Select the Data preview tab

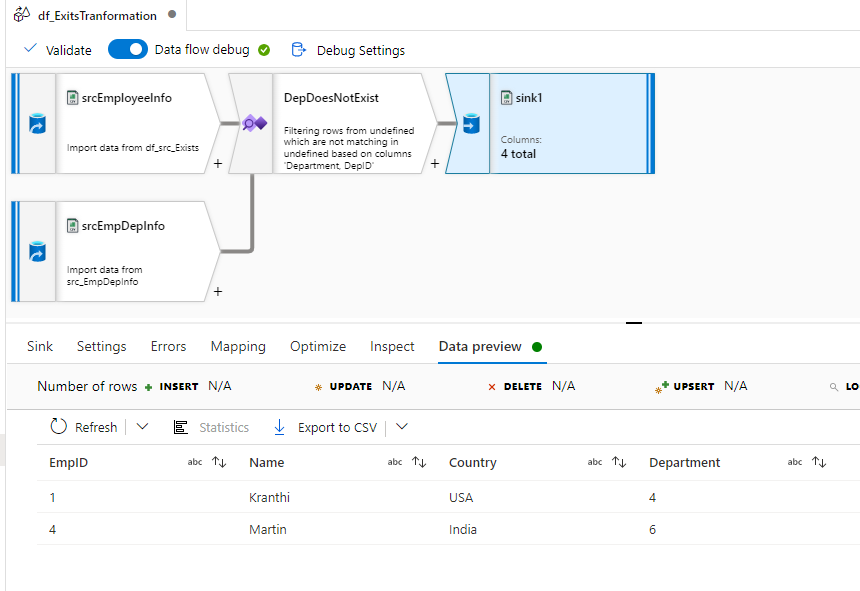[480, 346]
